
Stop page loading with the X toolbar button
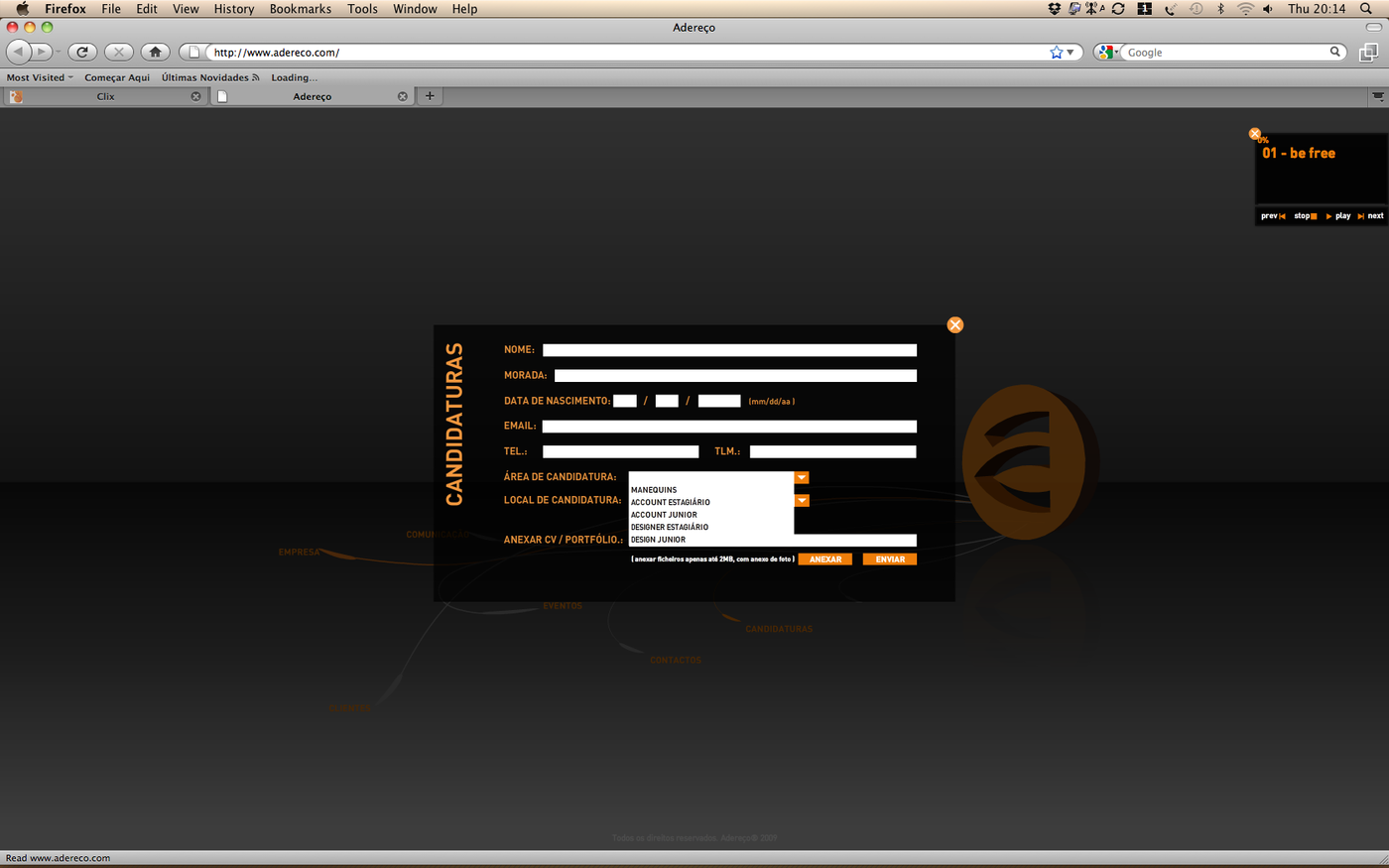tap(118, 52)
